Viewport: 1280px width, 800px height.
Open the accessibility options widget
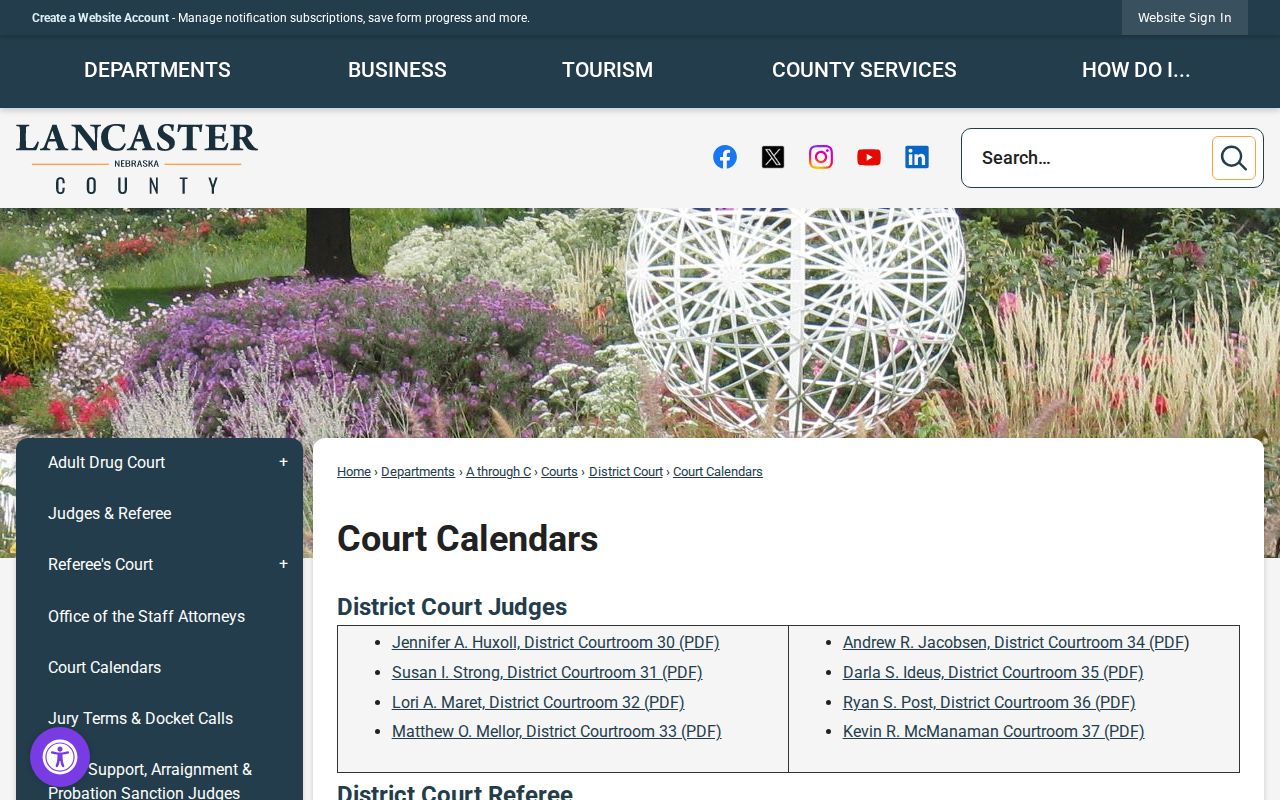click(60, 757)
